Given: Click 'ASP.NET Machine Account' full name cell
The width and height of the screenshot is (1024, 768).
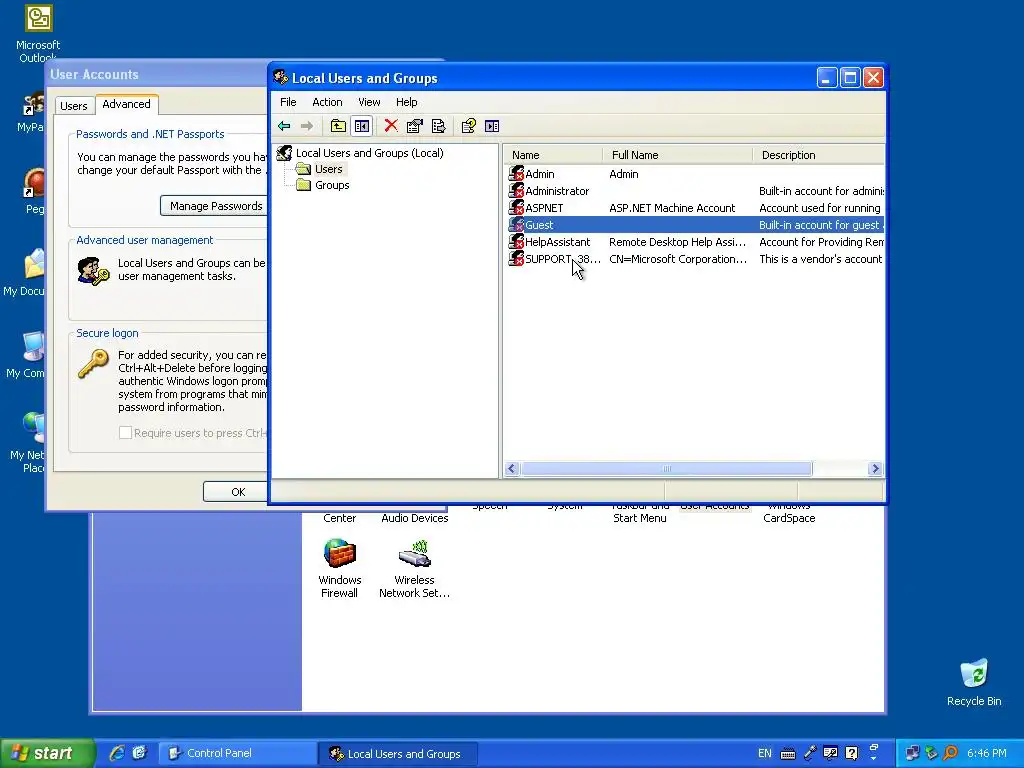Looking at the screenshot, I should (672, 208).
